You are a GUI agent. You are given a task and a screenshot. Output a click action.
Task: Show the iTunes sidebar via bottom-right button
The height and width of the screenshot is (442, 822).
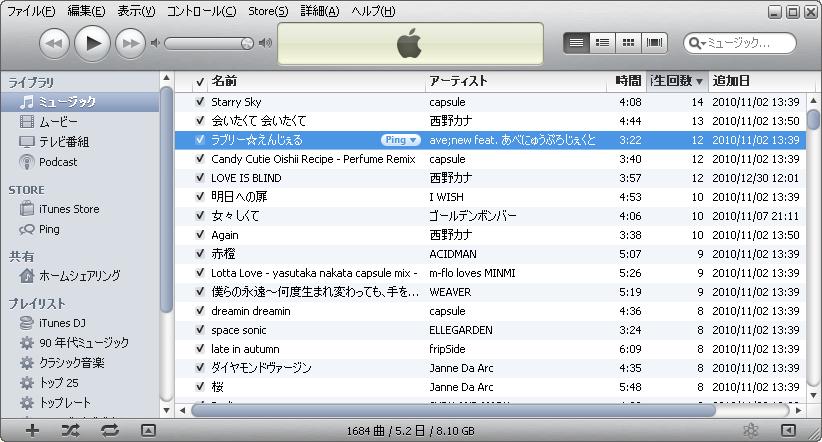788,430
